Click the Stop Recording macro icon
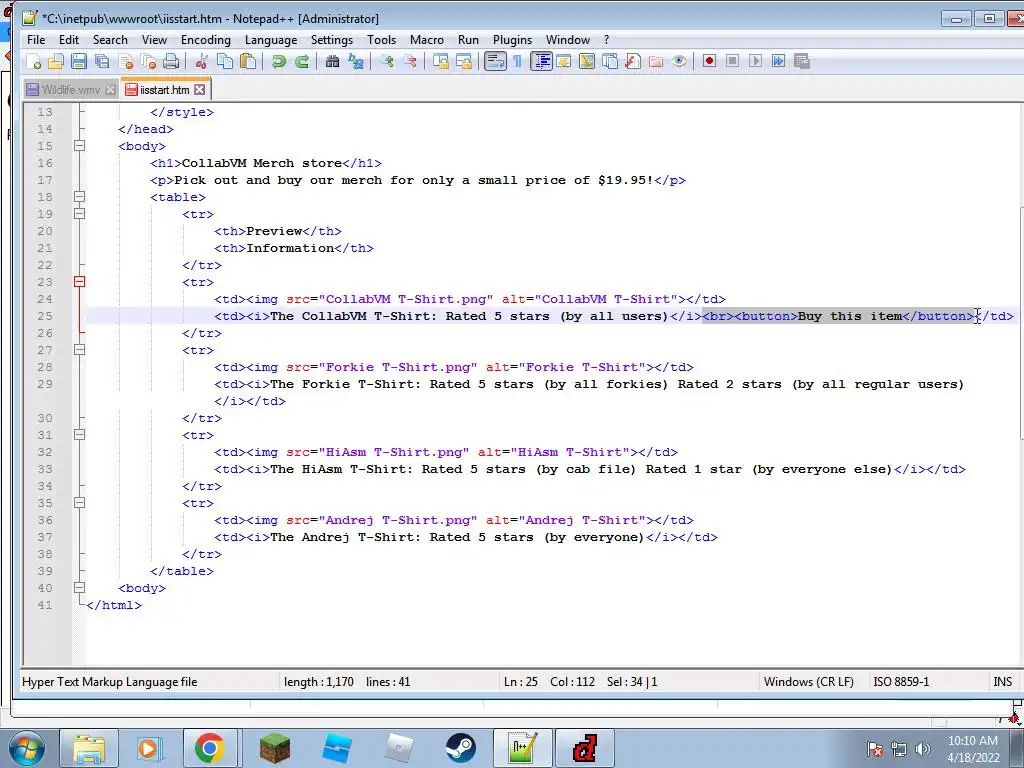 [x=732, y=61]
